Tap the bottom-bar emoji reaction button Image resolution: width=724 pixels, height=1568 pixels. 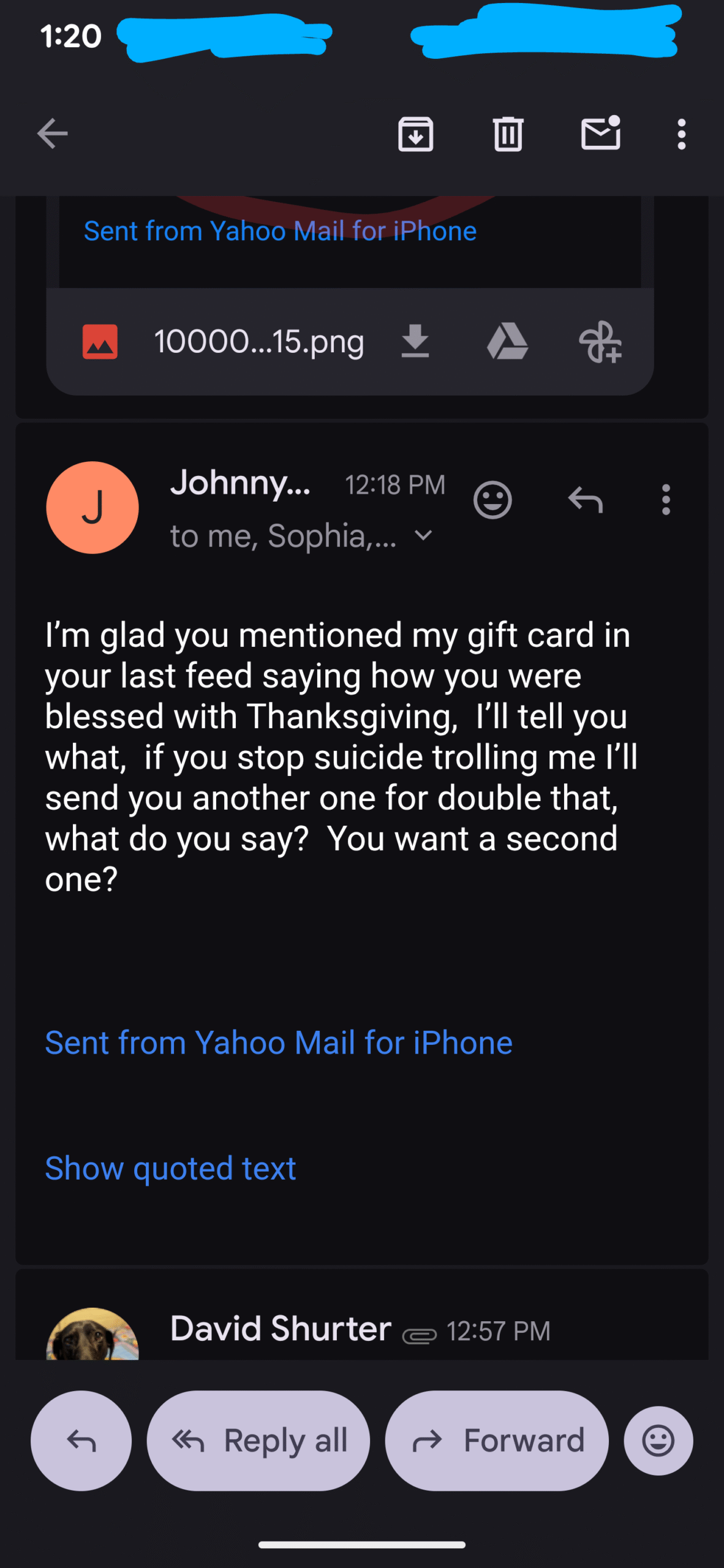click(x=658, y=1441)
